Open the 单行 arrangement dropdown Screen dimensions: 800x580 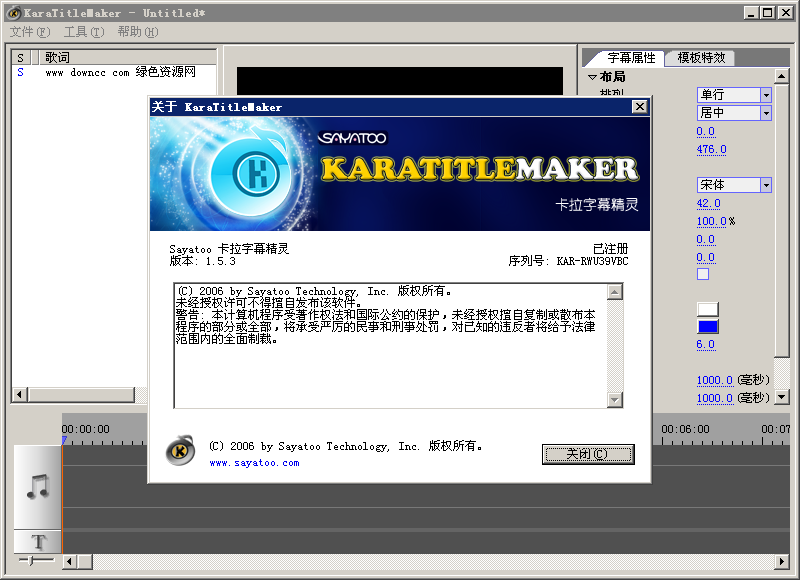766,95
